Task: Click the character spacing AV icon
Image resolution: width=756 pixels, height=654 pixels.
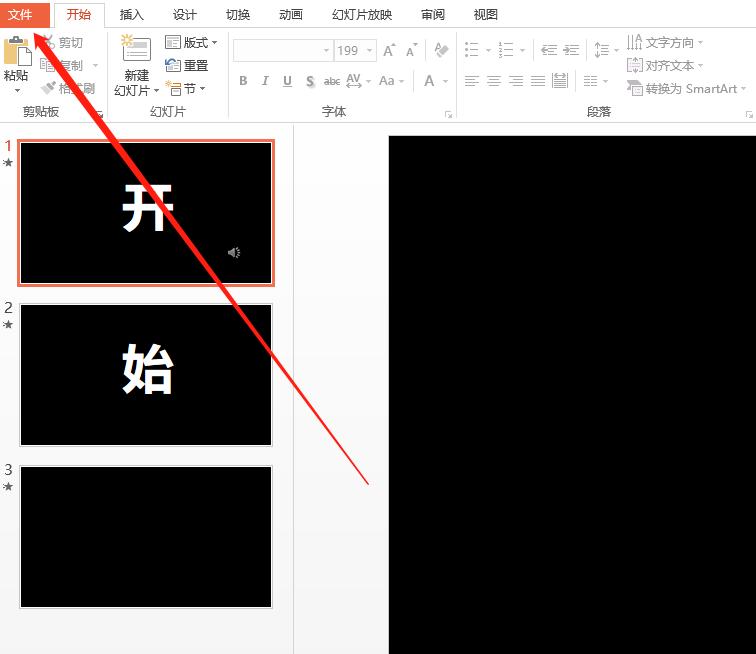Action: pyautogui.click(x=353, y=81)
